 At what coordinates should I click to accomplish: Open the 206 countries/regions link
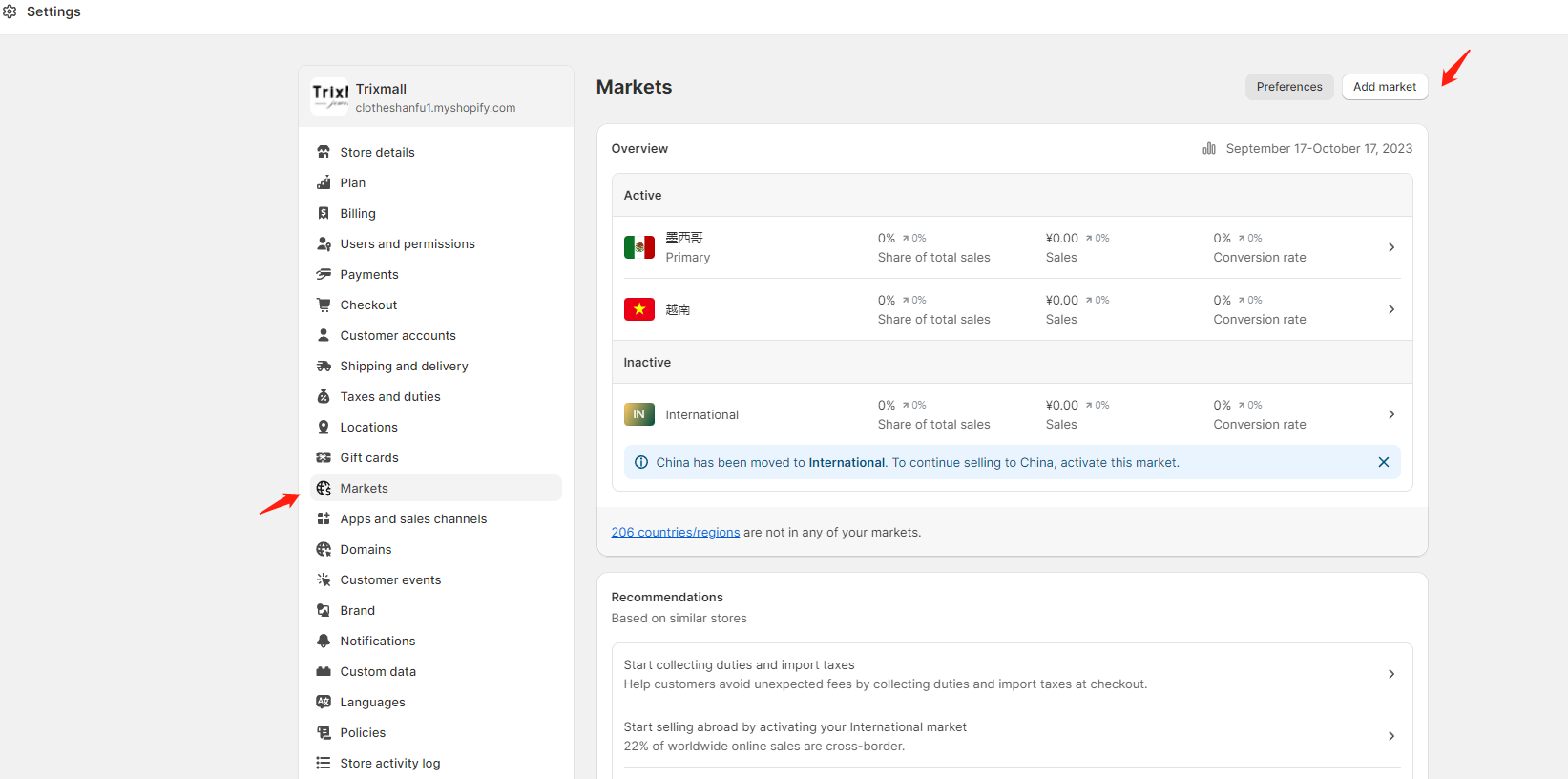pyautogui.click(x=676, y=533)
